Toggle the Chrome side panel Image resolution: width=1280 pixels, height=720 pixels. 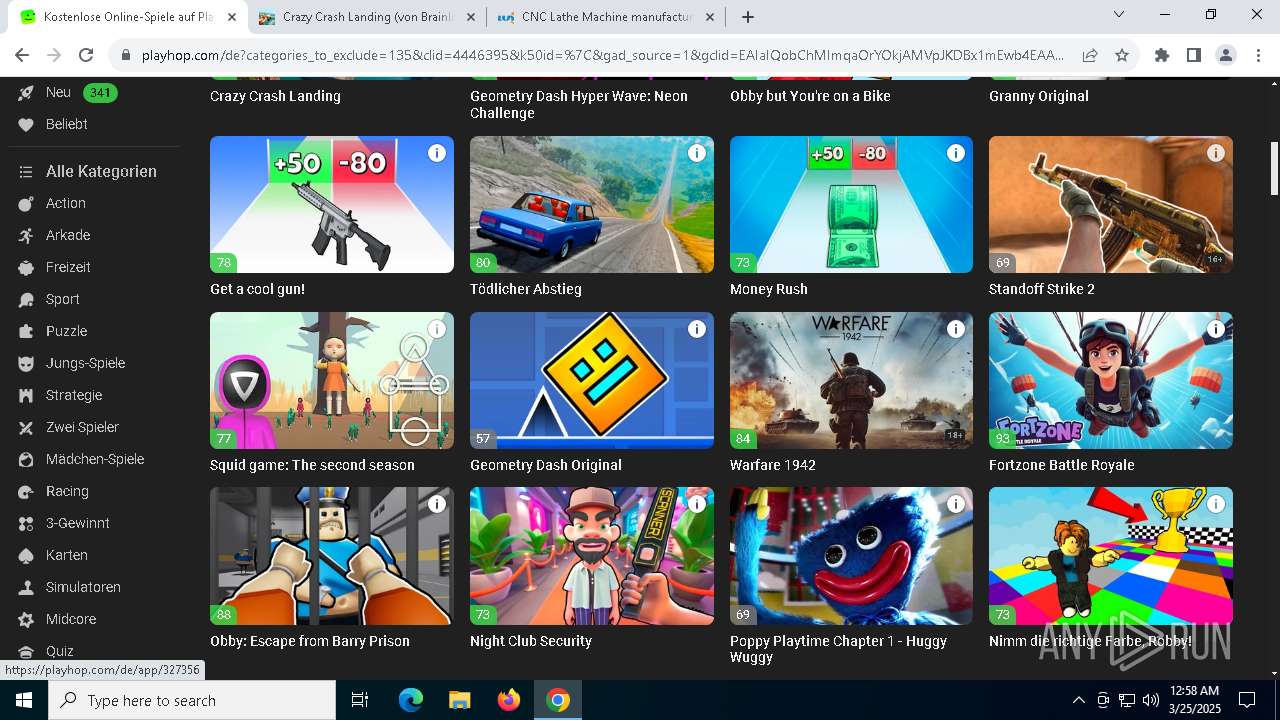click(x=1194, y=55)
